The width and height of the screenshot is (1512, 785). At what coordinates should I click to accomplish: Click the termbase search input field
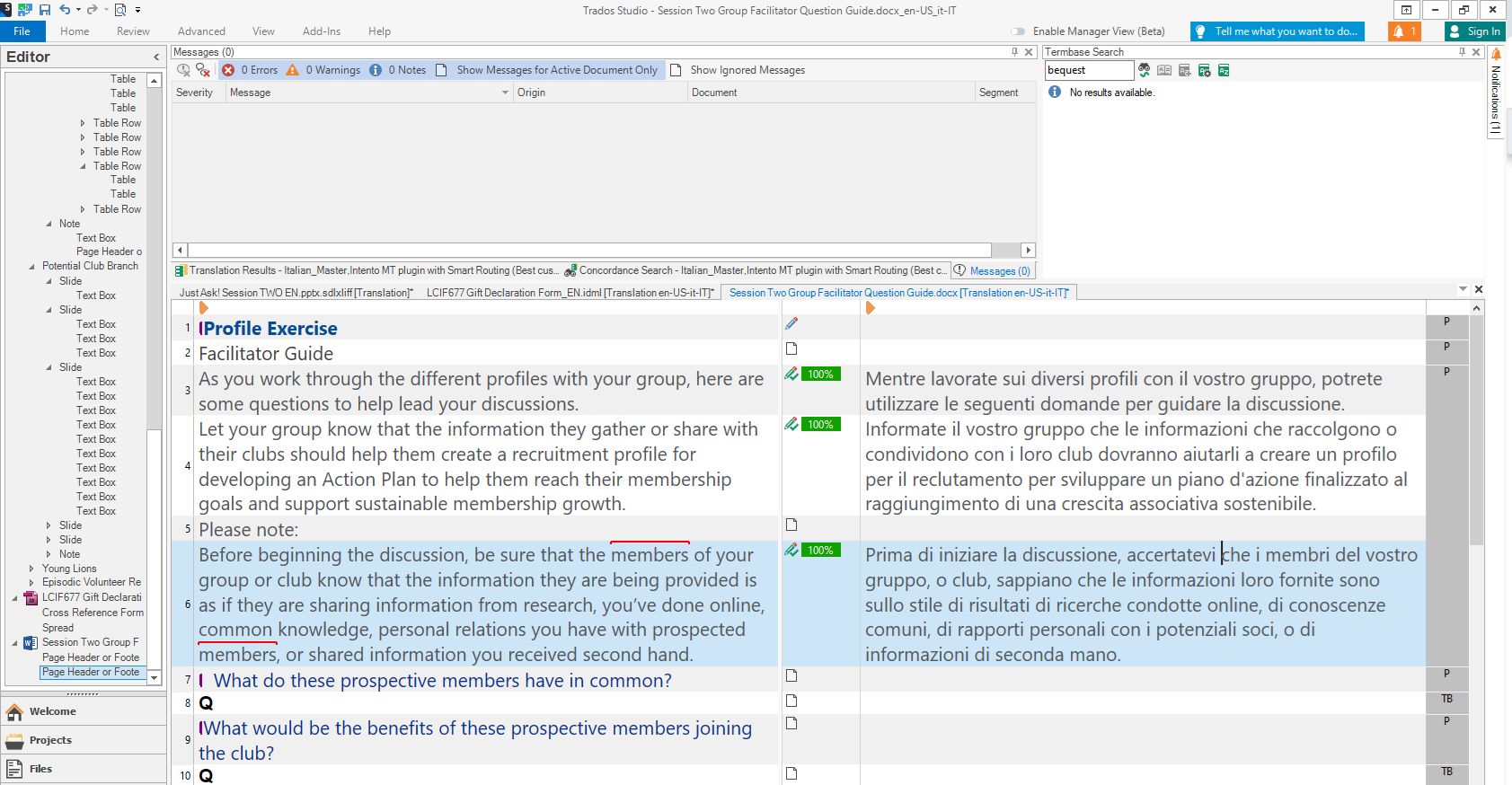point(1089,70)
